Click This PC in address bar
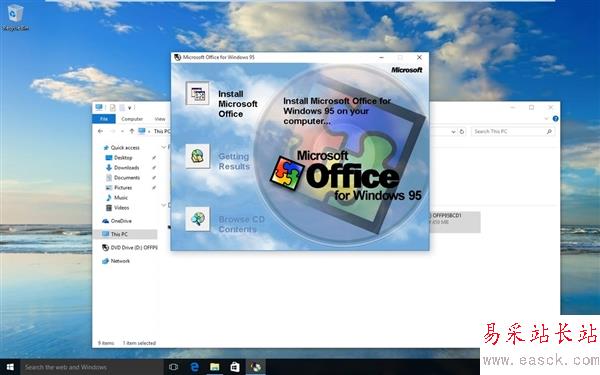The image size is (600, 375). point(162,131)
